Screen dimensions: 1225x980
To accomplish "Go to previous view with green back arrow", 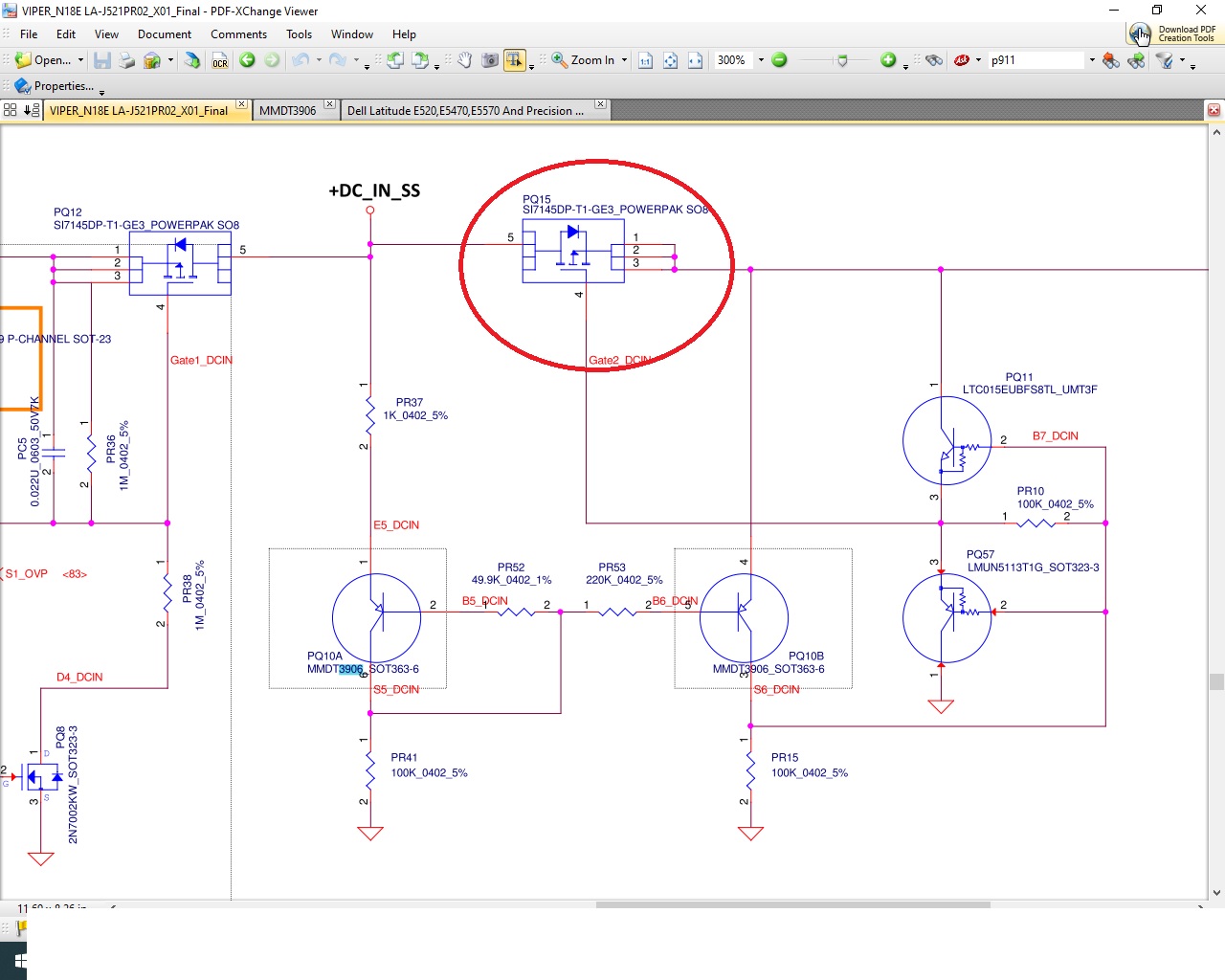I will point(247,60).
